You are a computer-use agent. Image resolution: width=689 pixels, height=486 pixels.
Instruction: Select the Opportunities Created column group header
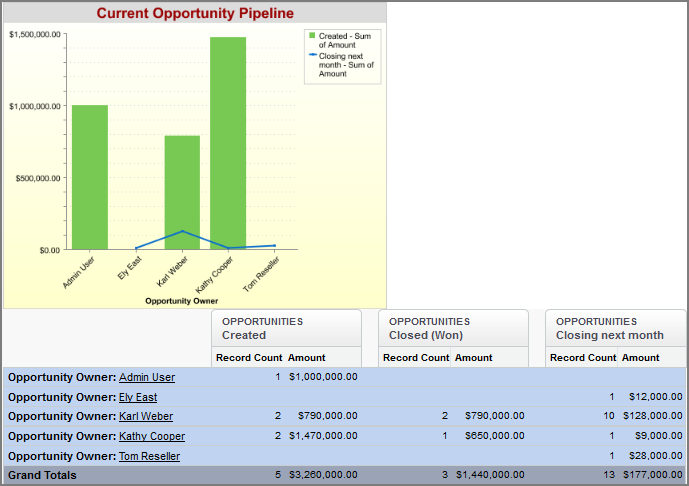click(286, 328)
